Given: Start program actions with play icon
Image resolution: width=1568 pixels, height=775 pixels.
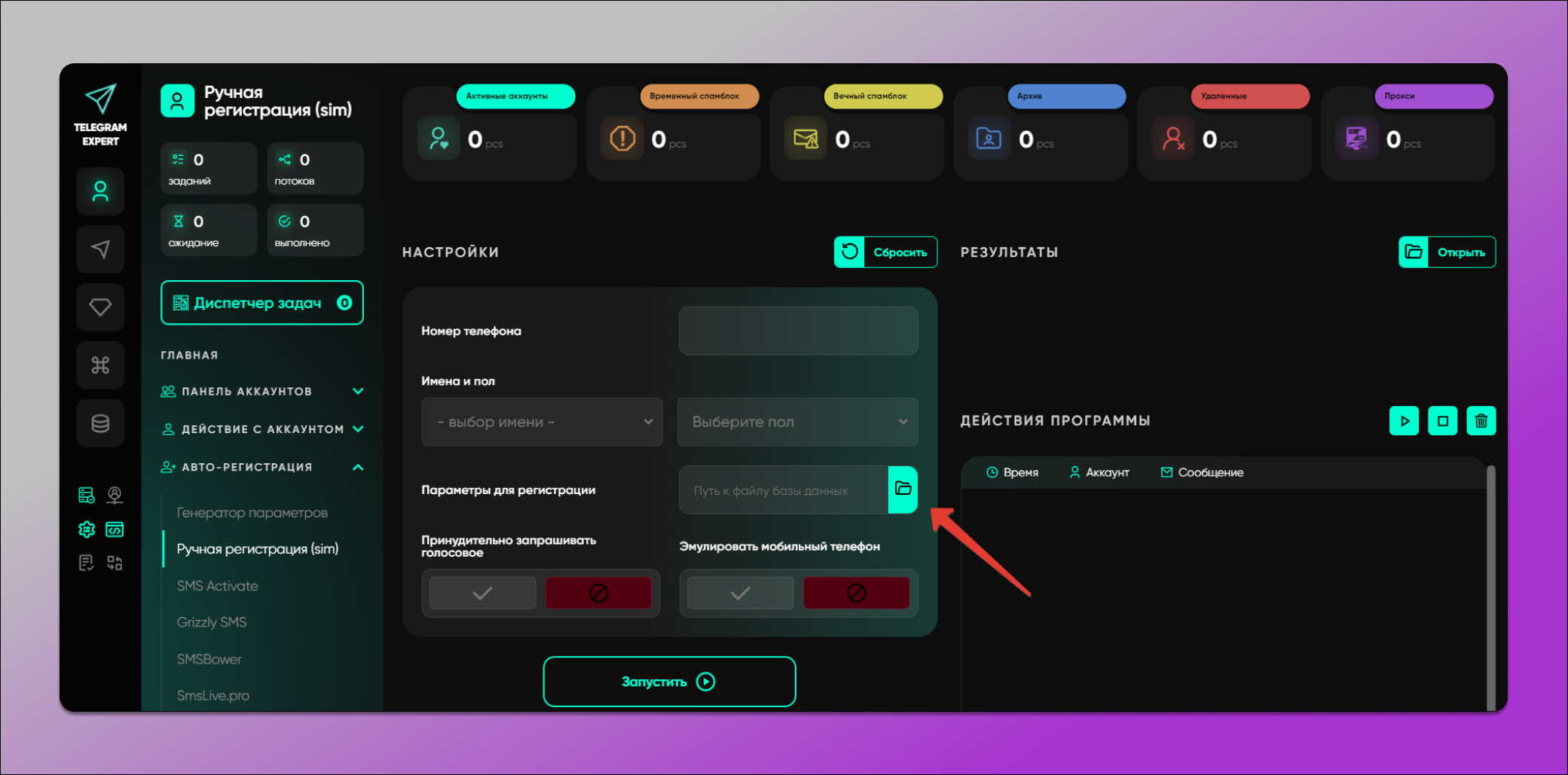Looking at the screenshot, I should tap(1404, 421).
